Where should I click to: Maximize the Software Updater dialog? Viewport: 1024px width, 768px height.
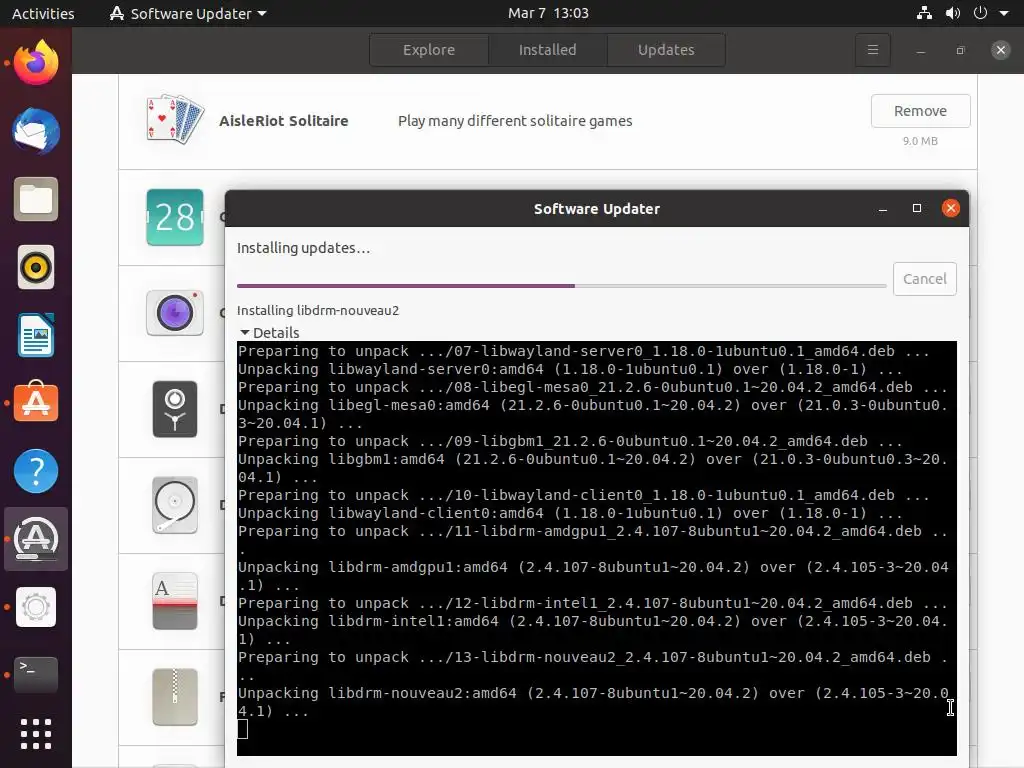917,208
